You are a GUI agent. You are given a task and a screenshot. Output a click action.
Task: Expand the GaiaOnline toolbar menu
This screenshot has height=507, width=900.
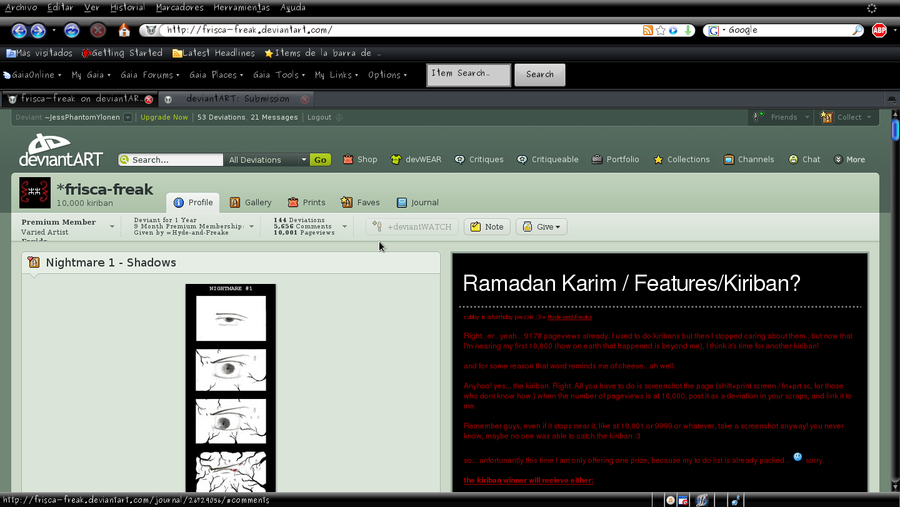32,75
